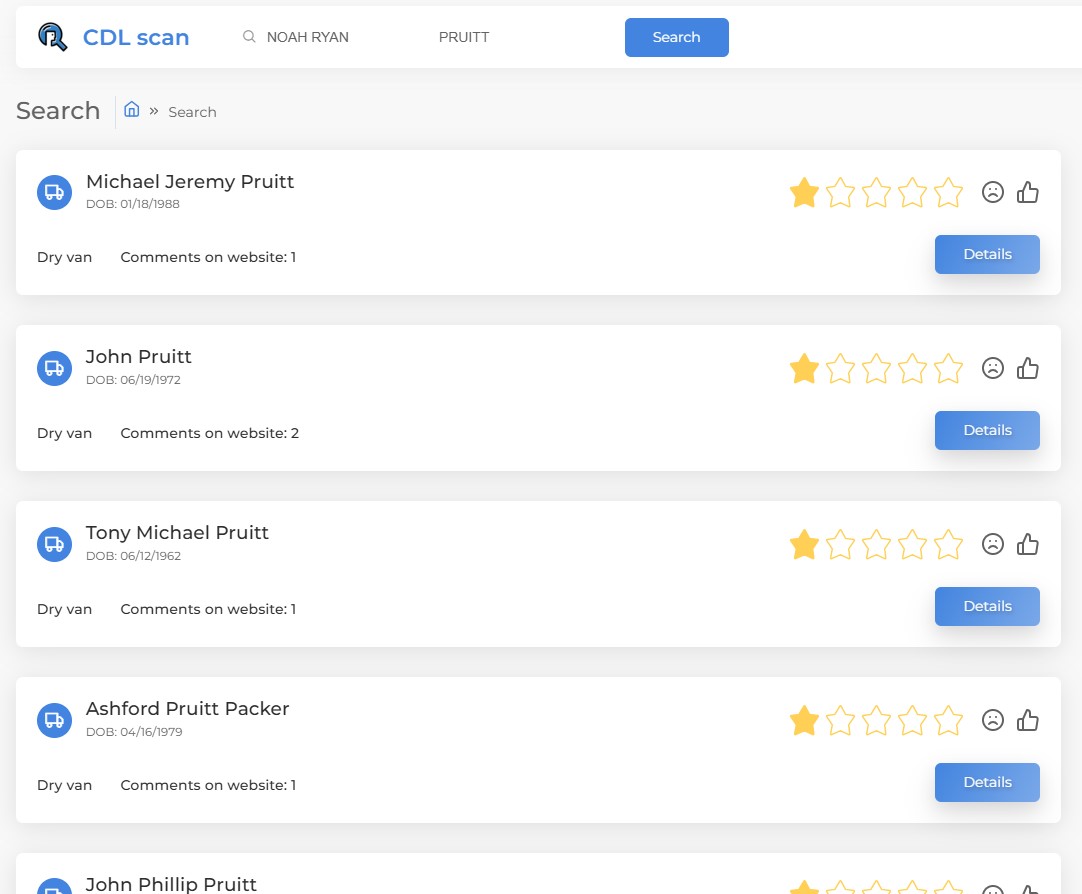This screenshot has height=894, width=1082.
Task: Open Details for Michael Jeremy Pruitt
Action: [987, 255]
